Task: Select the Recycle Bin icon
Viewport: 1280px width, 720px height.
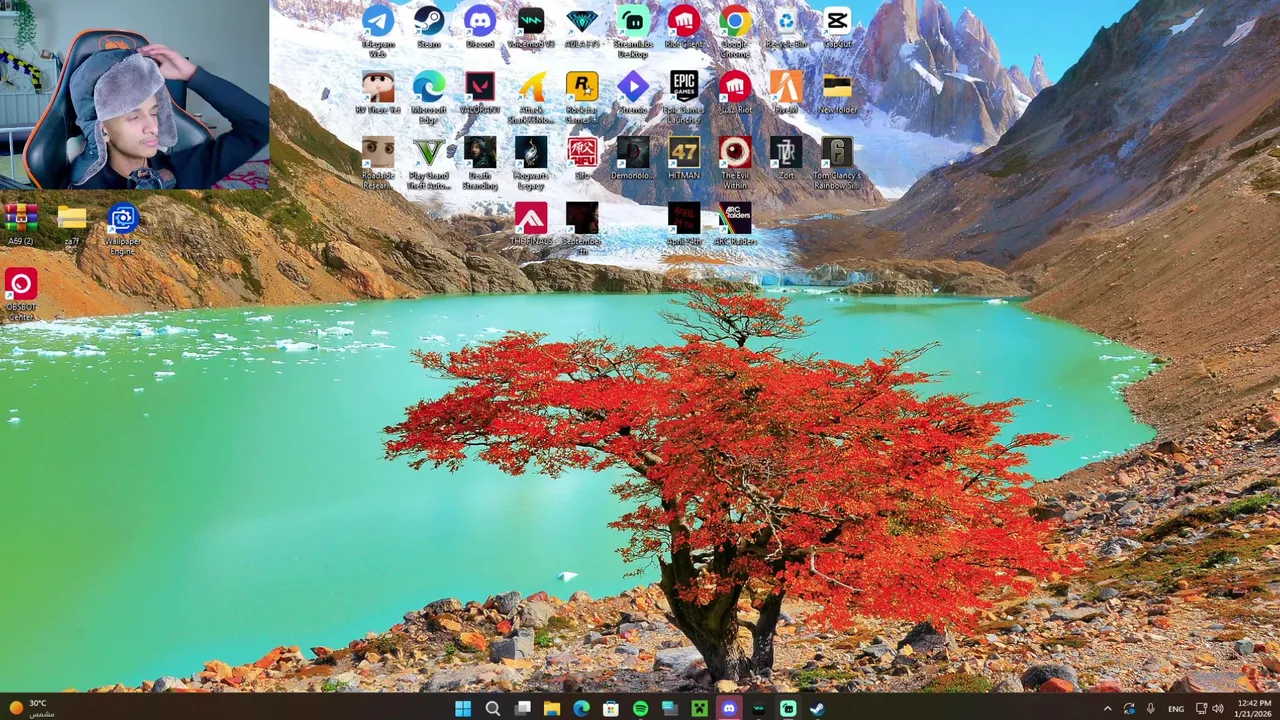Action: click(x=786, y=27)
